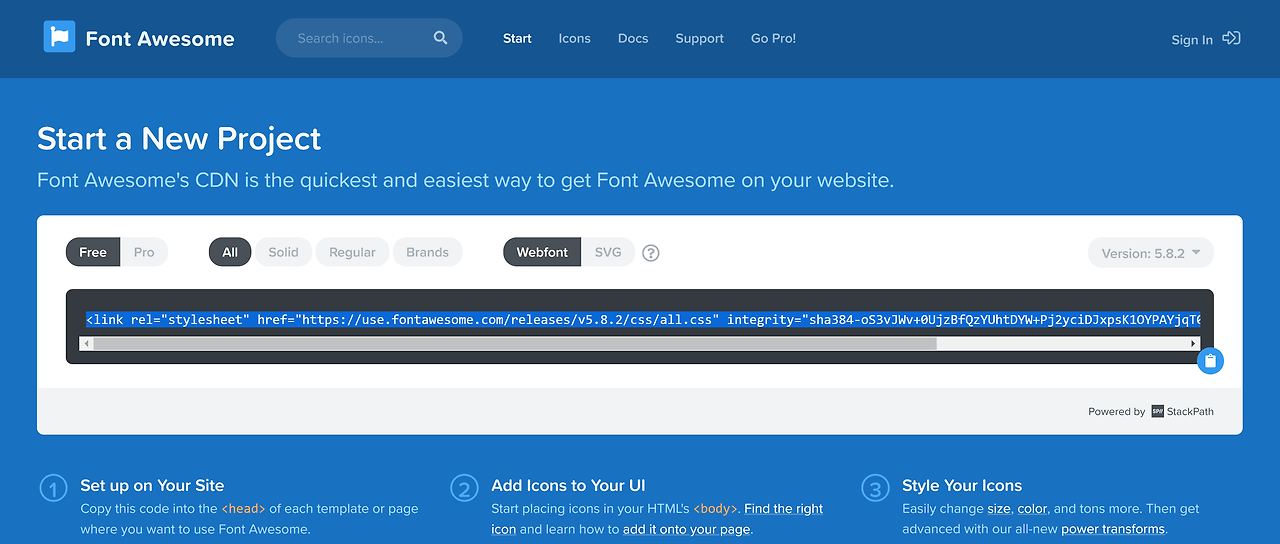
Task: Follow the 'add it onto your page' link
Action: [x=686, y=529]
